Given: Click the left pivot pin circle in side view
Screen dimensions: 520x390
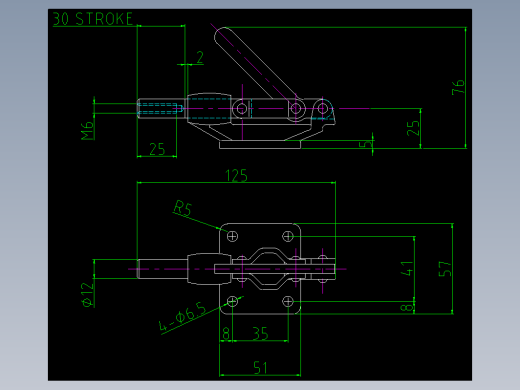Looking at the screenshot, I should pyautogui.click(x=242, y=109).
